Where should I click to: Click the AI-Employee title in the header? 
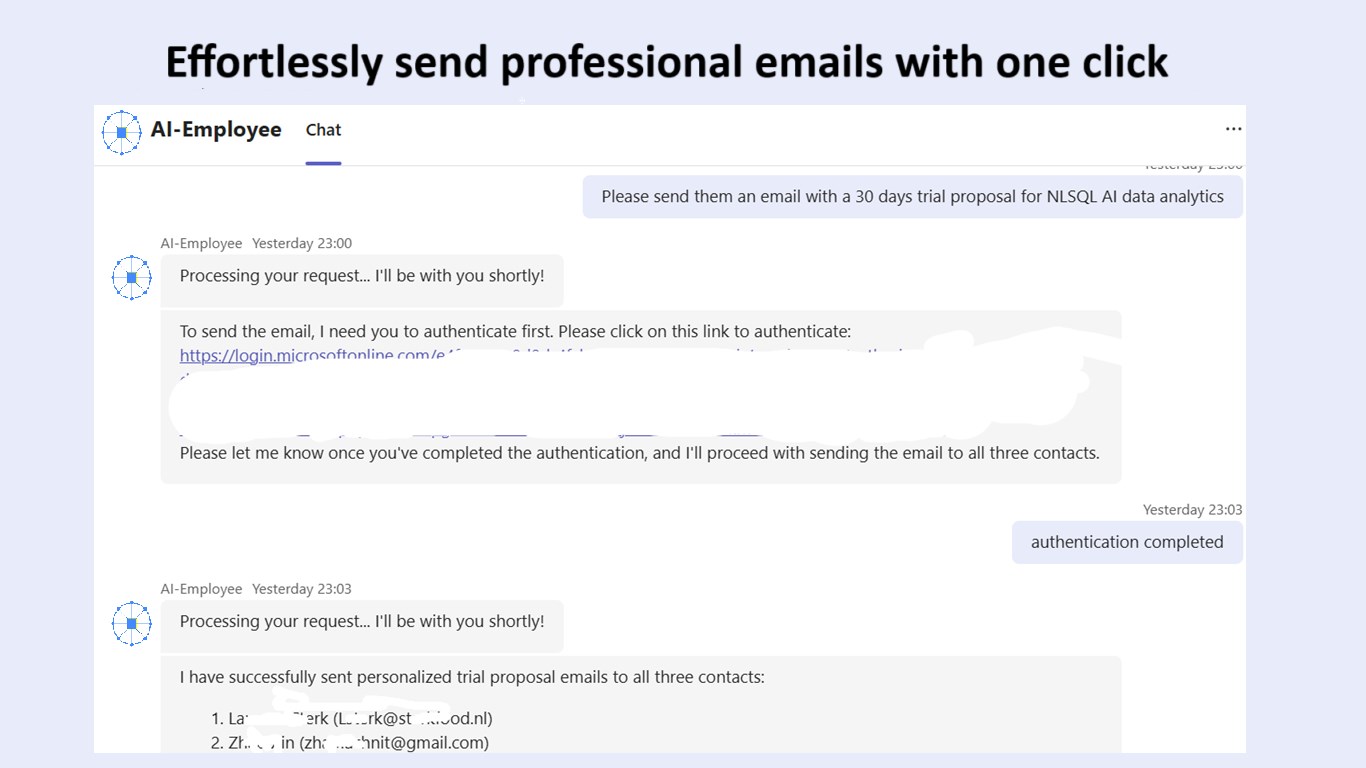pyautogui.click(x=216, y=130)
